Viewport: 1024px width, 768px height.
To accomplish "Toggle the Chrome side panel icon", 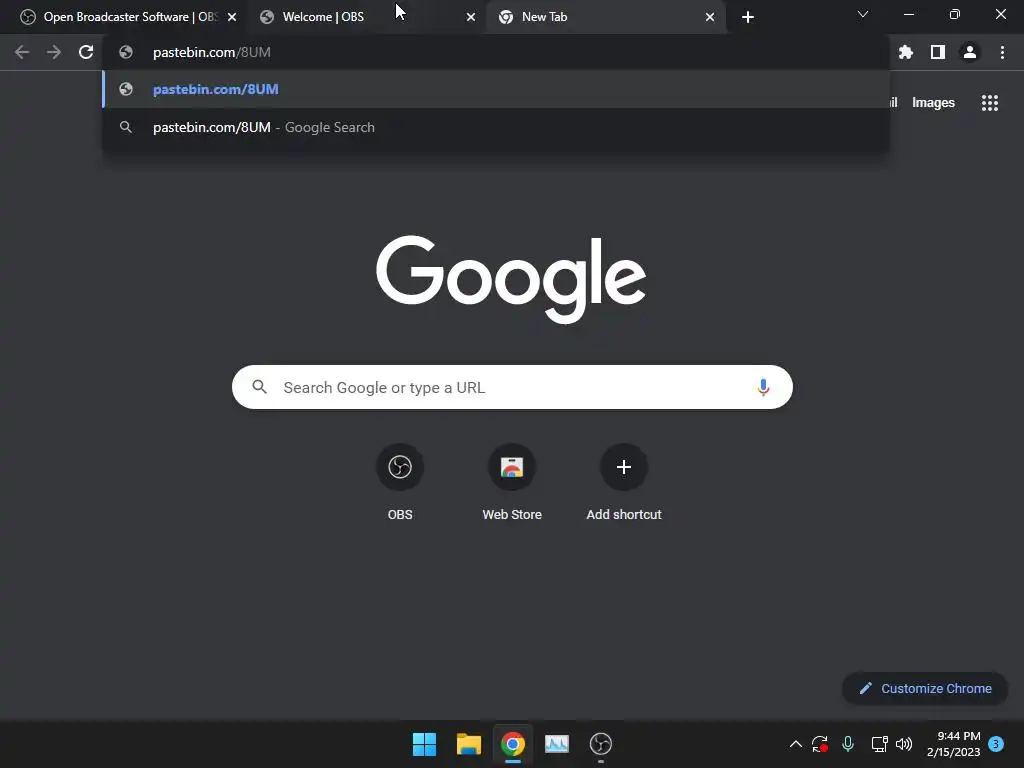I will 938,52.
